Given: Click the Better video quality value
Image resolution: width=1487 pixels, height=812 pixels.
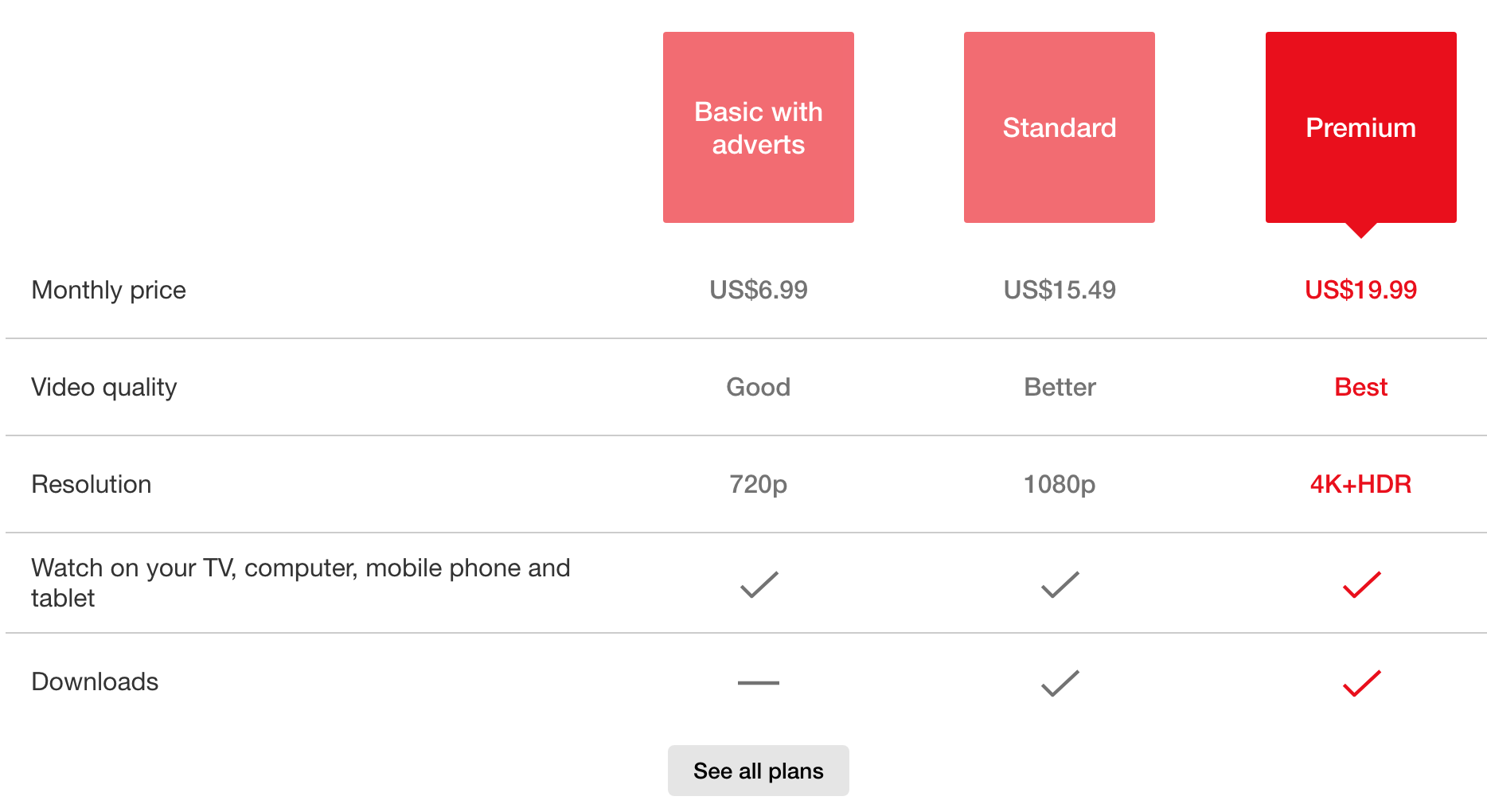Looking at the screenshot, I should 1060,387.
